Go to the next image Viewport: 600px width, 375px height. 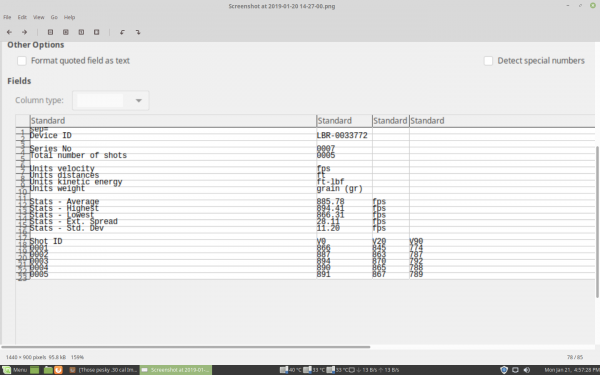[x=24, y=32]
